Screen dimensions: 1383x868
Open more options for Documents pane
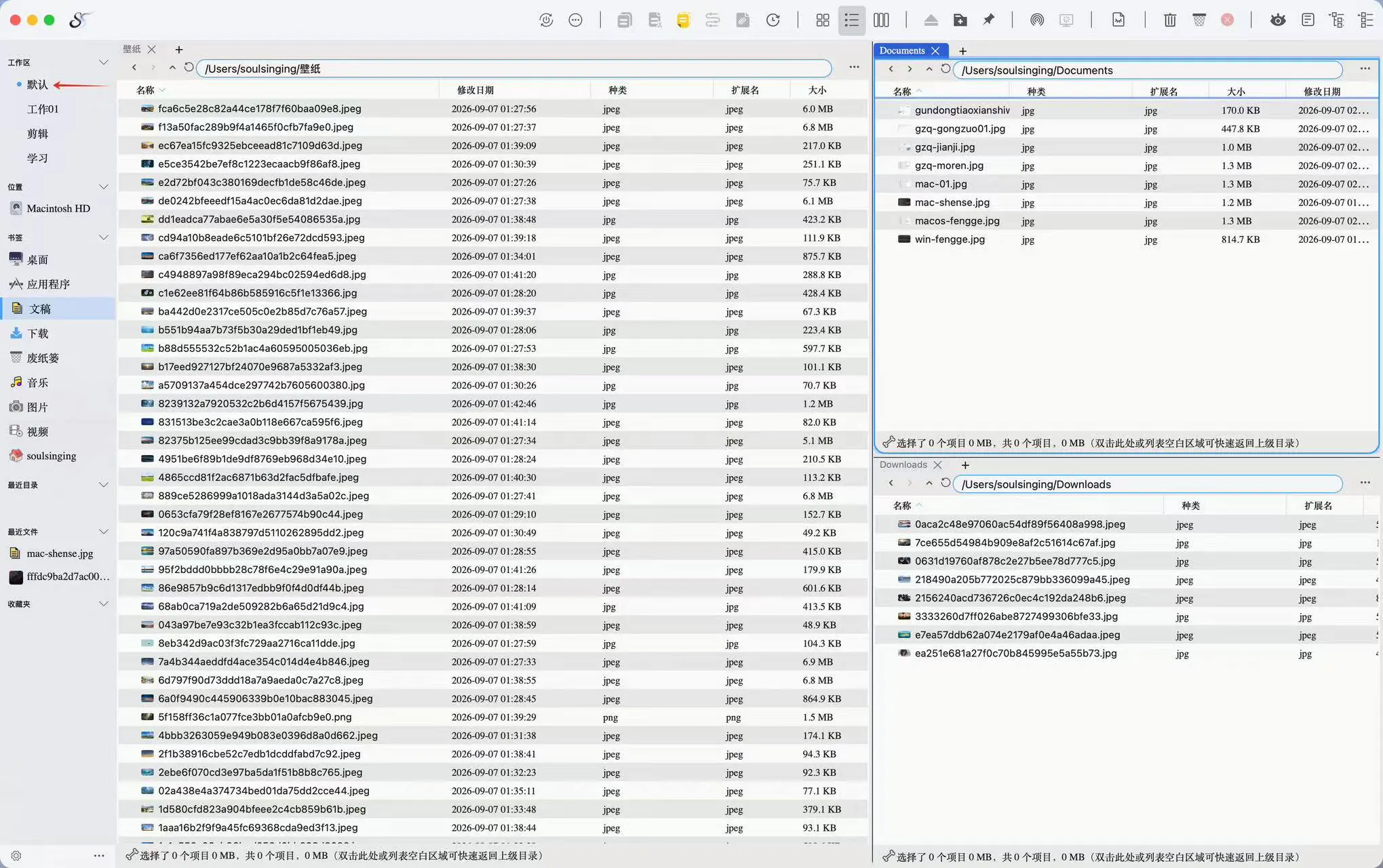point(1365,68)
